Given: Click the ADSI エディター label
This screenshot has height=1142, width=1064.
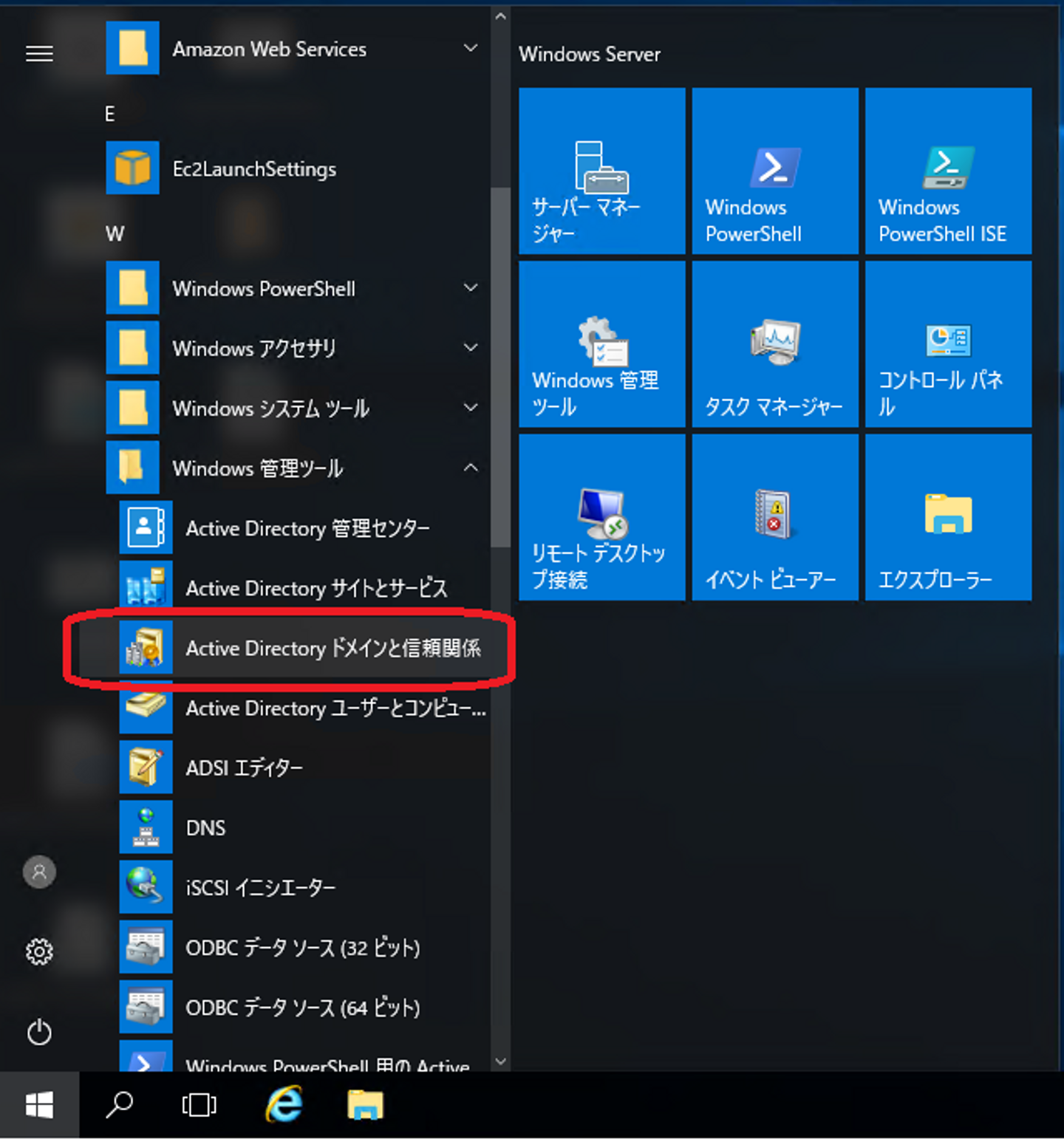Looking at the screenshot, I should [x=245, y=768].
